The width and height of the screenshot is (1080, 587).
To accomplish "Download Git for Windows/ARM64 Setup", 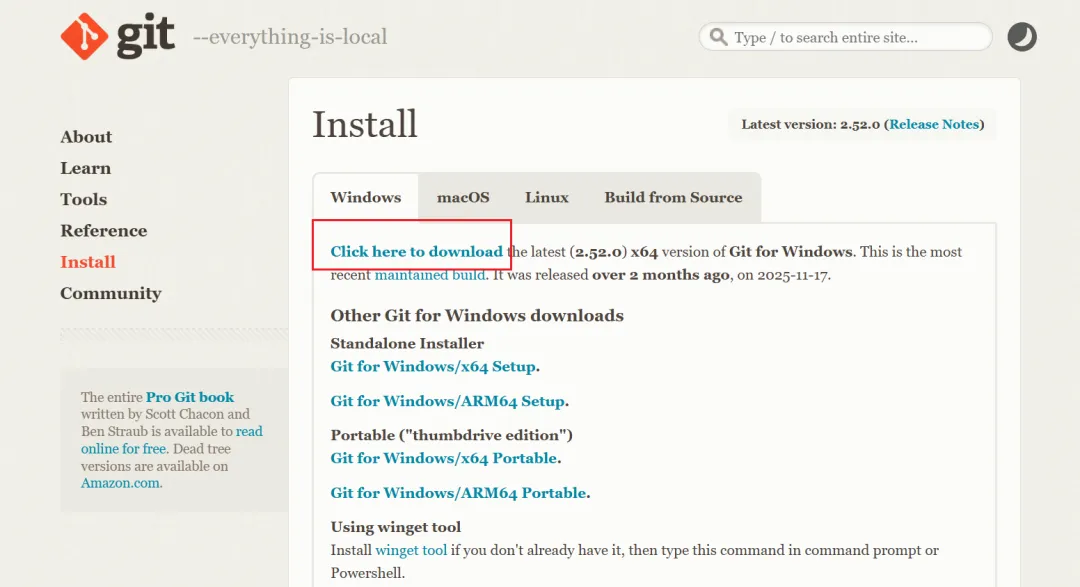I will 448,401.
